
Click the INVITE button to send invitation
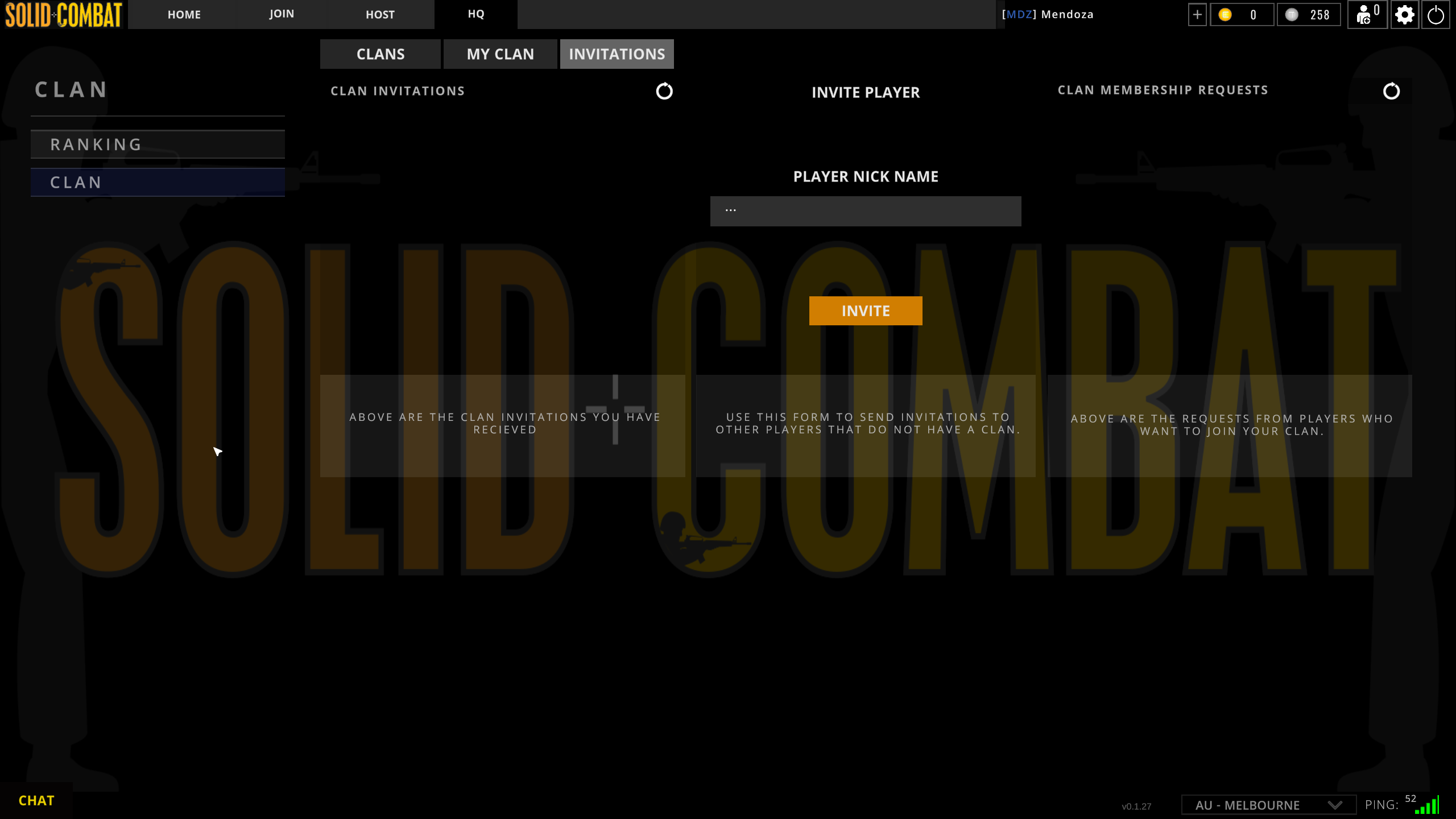coord(866,310)
